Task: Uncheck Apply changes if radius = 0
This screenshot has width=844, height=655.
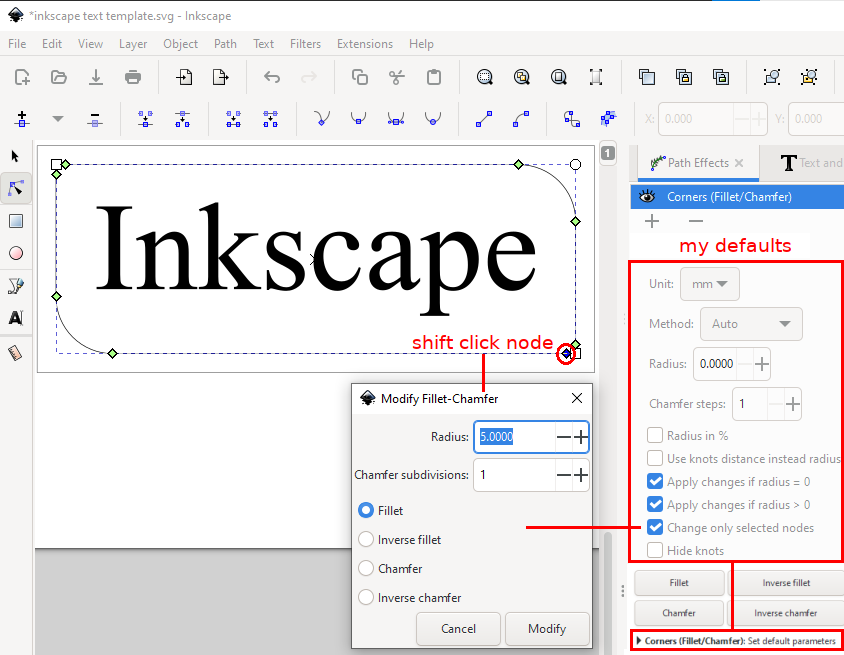Action: pyautogui.click(x=655, y=481)
